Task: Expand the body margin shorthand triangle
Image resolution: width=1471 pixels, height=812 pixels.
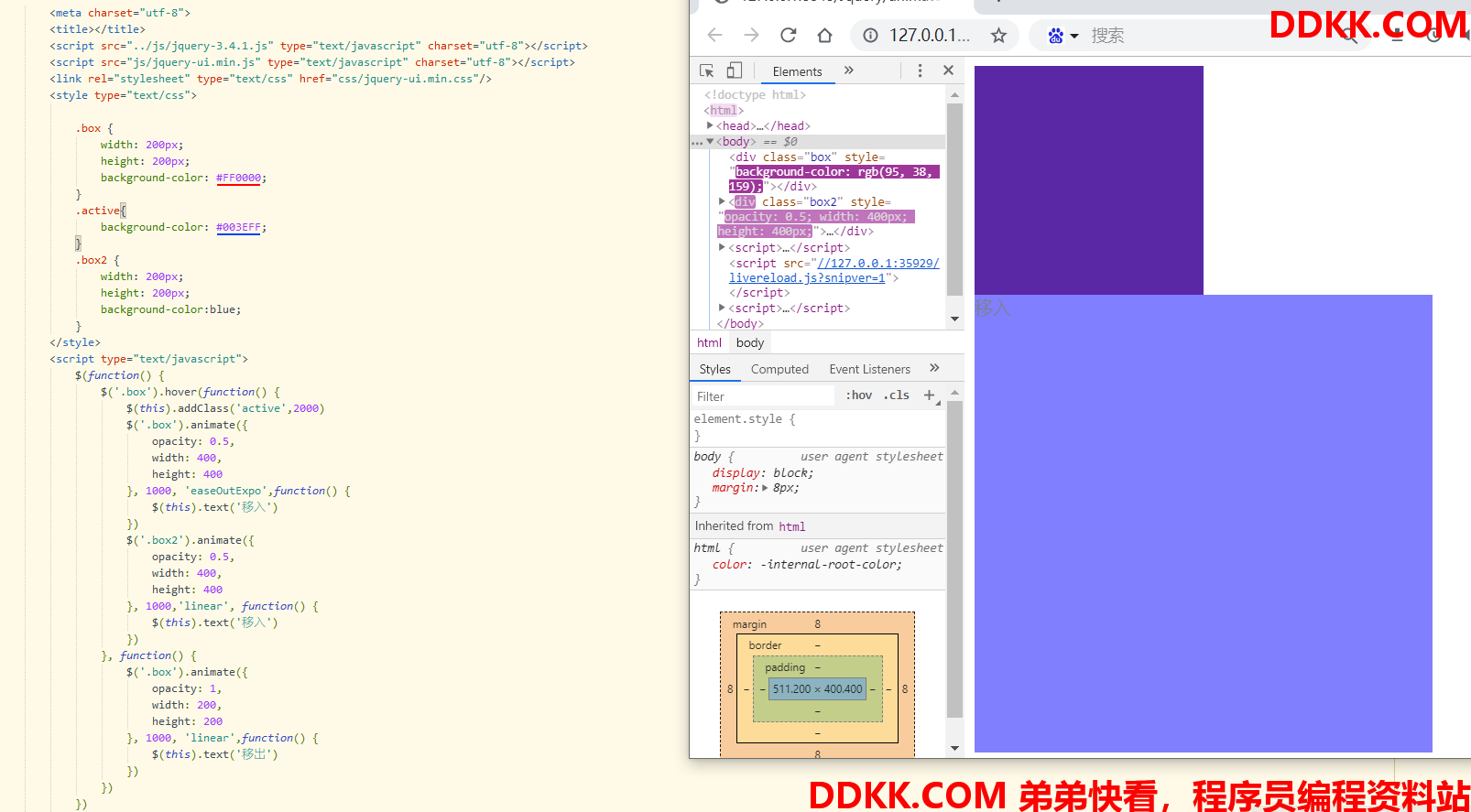Action: point(765,488)
